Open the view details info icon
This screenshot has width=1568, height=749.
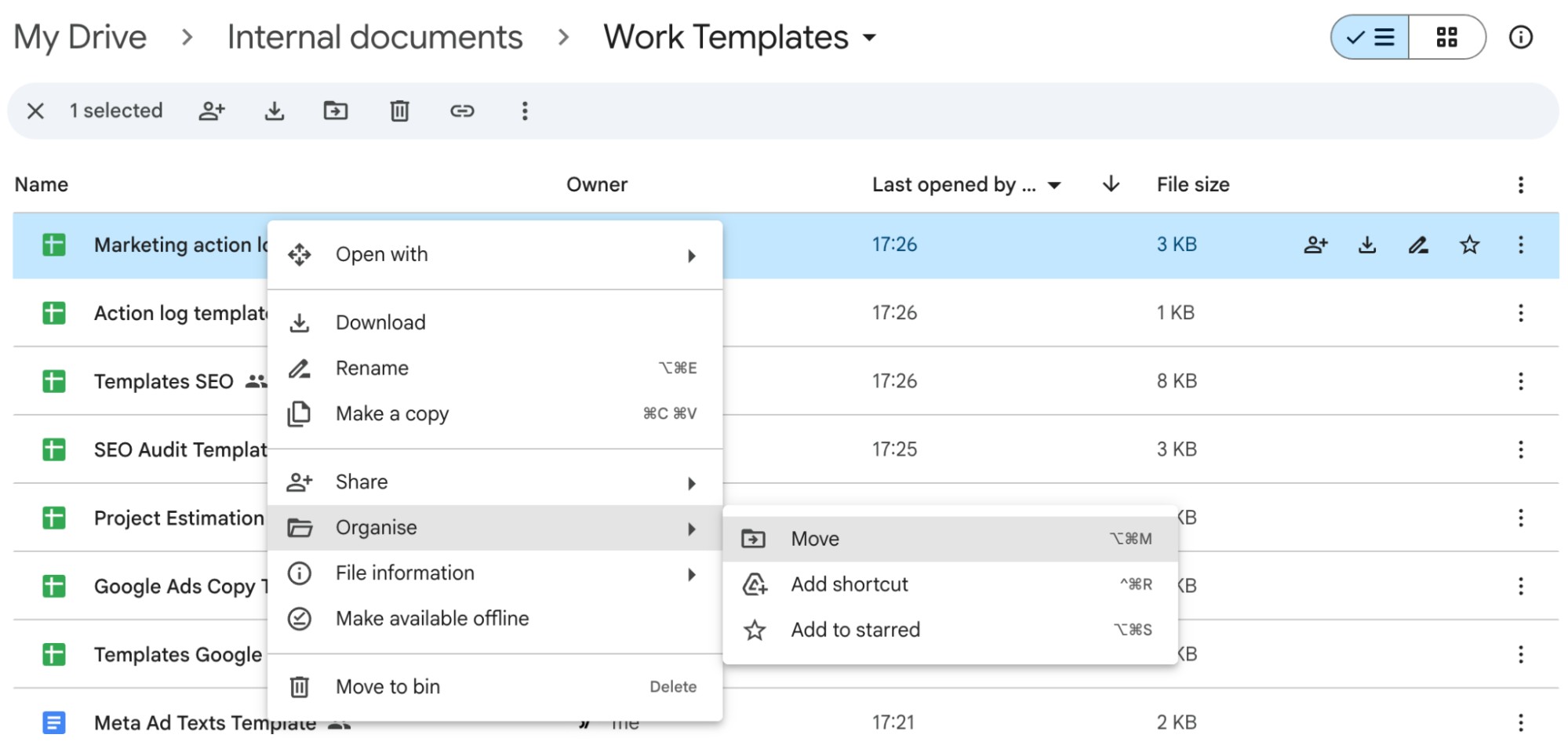click(x=1520, y=38)
